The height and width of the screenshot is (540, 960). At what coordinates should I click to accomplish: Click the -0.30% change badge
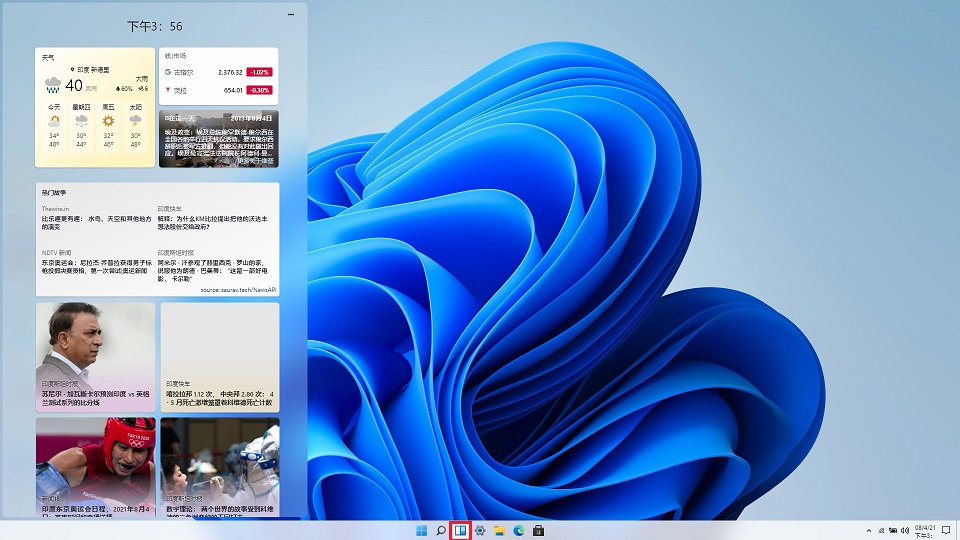coord(260,90)
